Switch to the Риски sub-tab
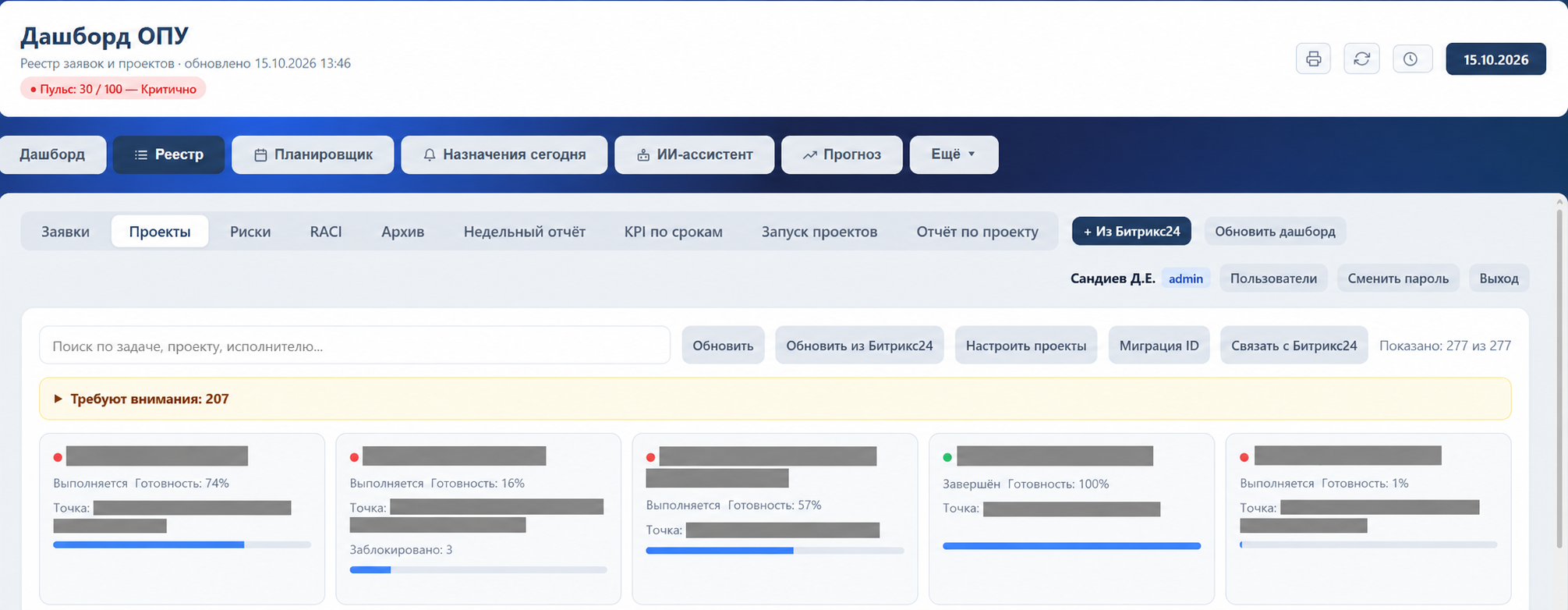This screenshot has width=1568, height=610. pyautogui.click(x=250, y=232)
